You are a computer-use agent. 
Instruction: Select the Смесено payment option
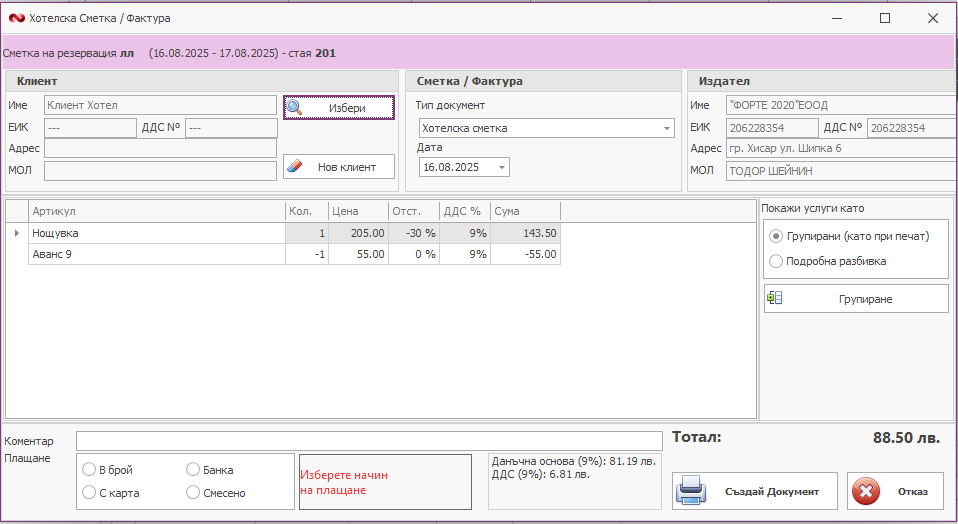click(193, 493)
